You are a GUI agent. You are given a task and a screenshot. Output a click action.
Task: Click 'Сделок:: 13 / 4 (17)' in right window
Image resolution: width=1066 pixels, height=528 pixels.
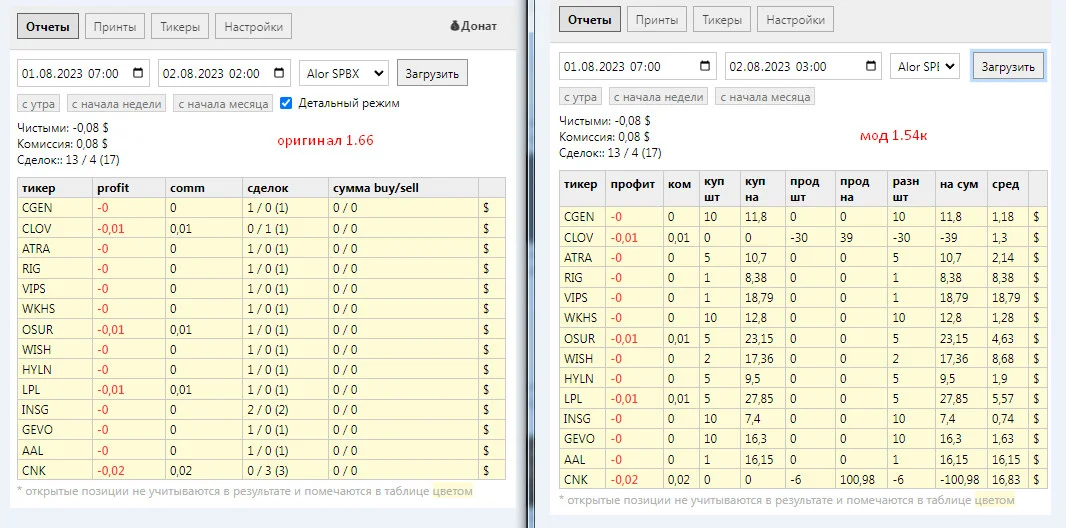tap(610, 153)
